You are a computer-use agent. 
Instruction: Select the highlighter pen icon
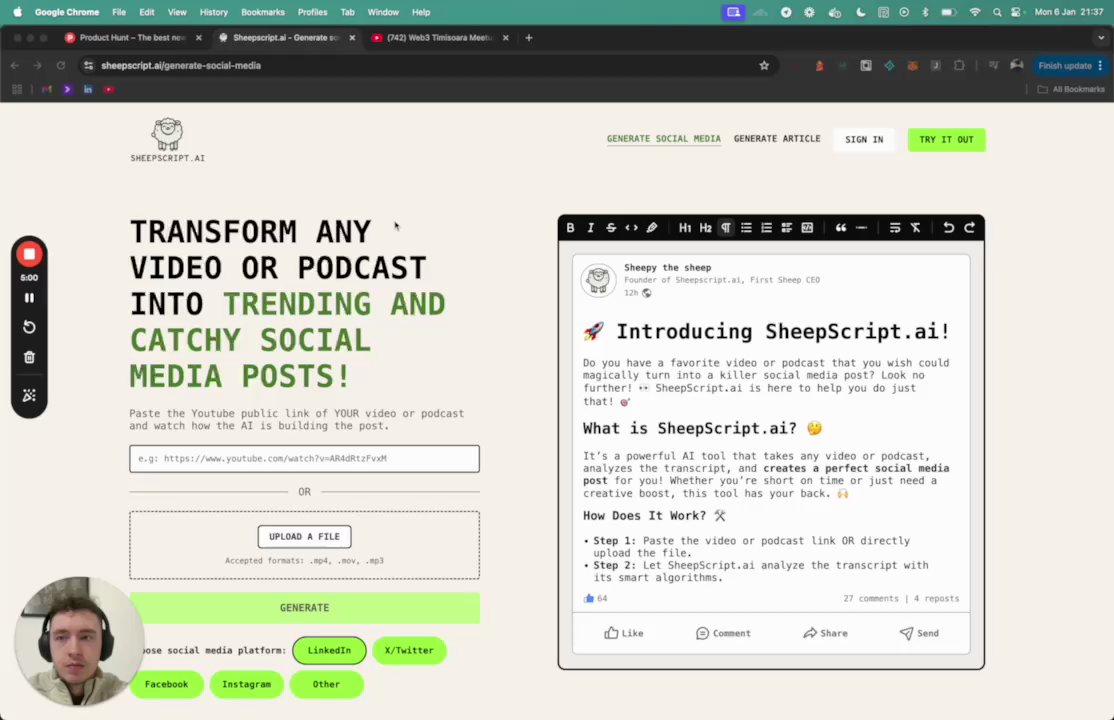pos(651,227)
